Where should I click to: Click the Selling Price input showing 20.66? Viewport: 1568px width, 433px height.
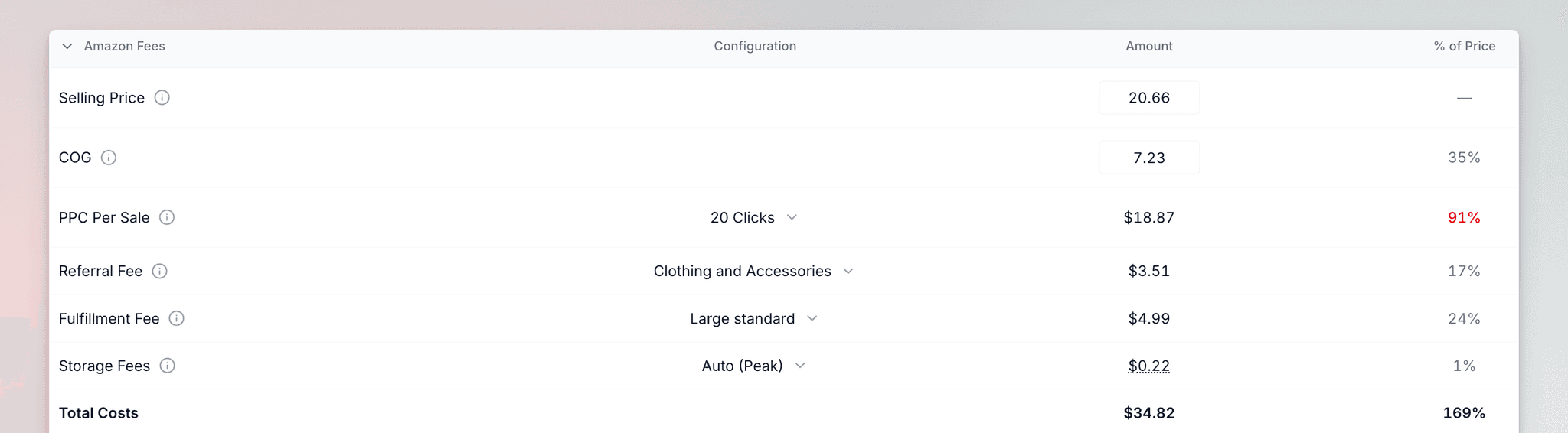point(1149,98)
